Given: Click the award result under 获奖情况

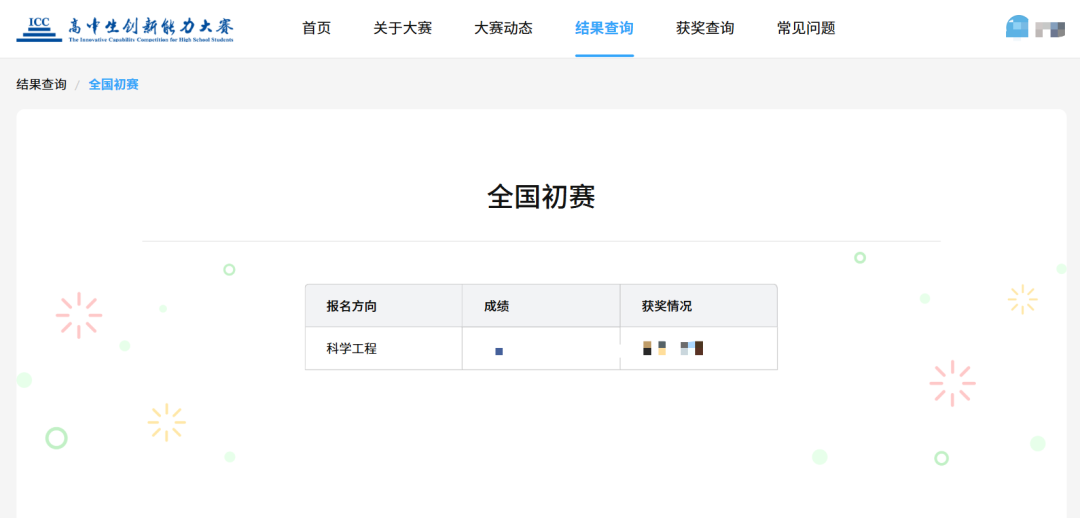Looking at the screenshot, I should (673, 348).
